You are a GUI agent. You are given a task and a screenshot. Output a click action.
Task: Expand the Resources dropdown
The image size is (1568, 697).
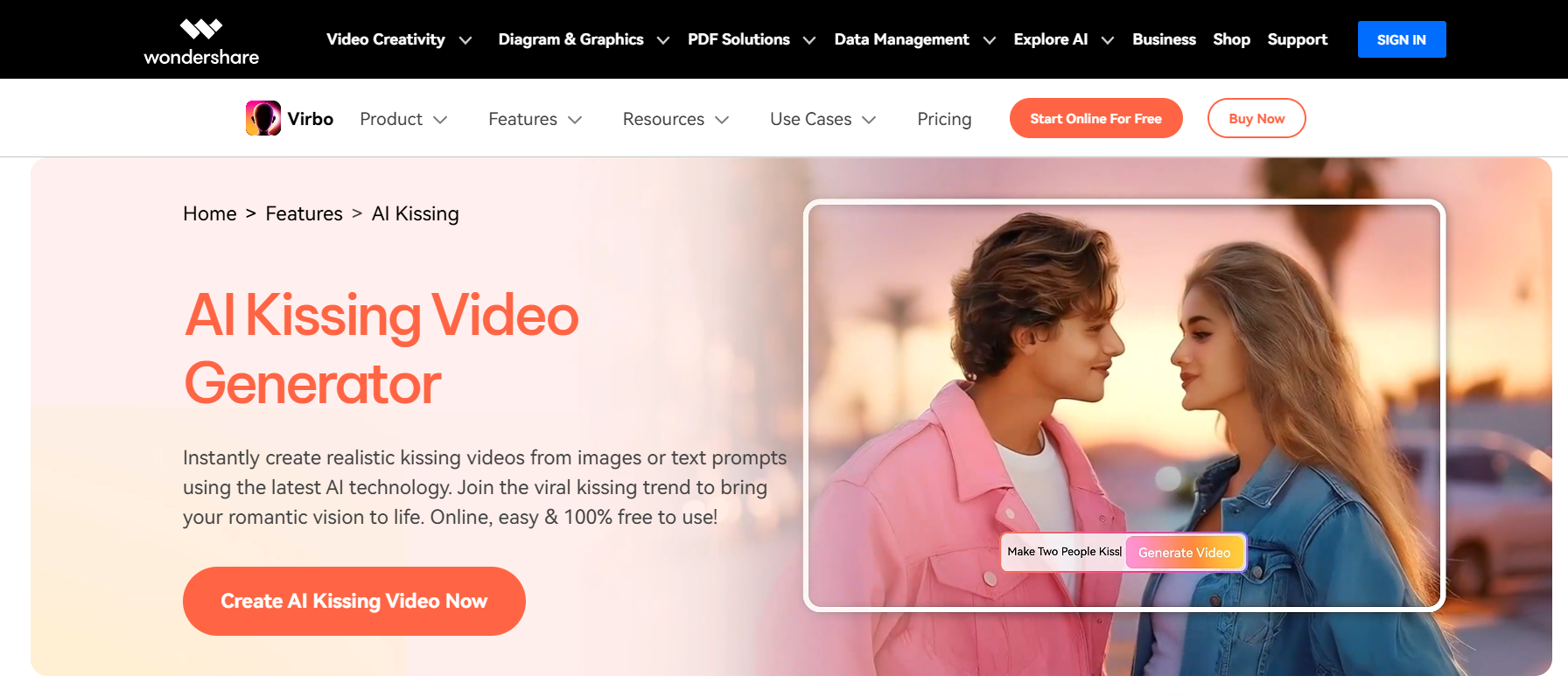(x=675, y=119)
